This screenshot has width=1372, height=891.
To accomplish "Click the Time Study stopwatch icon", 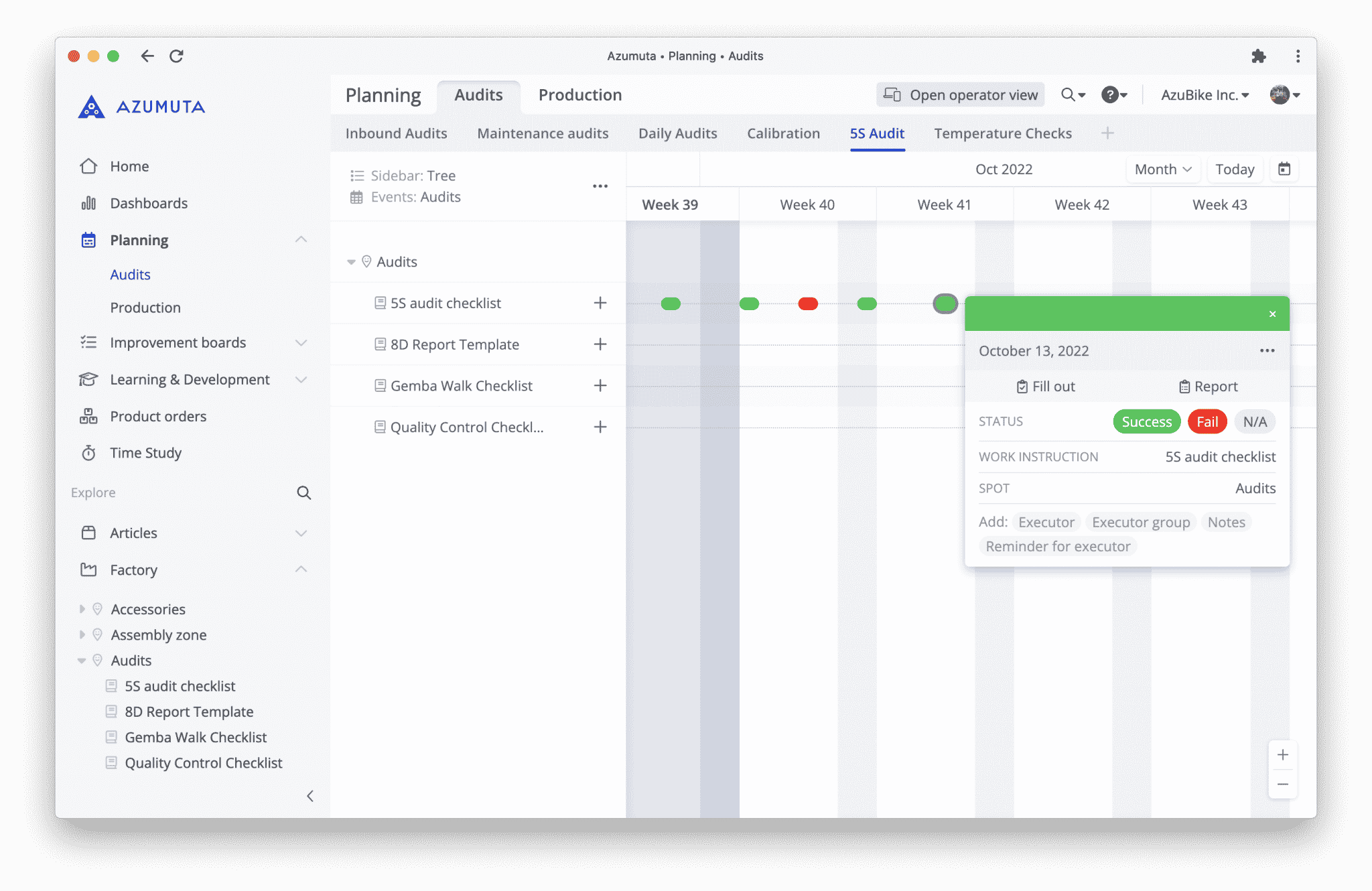I will click(x=88, y=453).
